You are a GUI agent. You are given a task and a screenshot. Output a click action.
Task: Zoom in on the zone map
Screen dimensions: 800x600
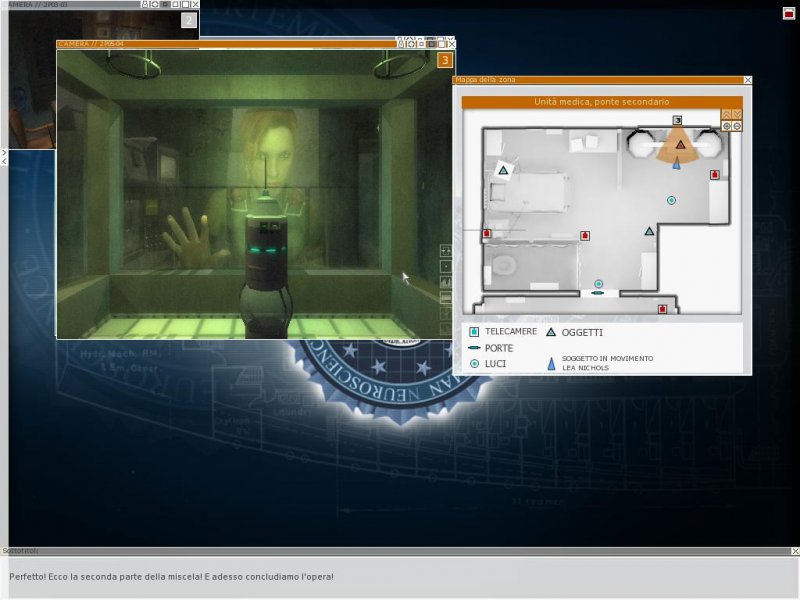[727, 126]
